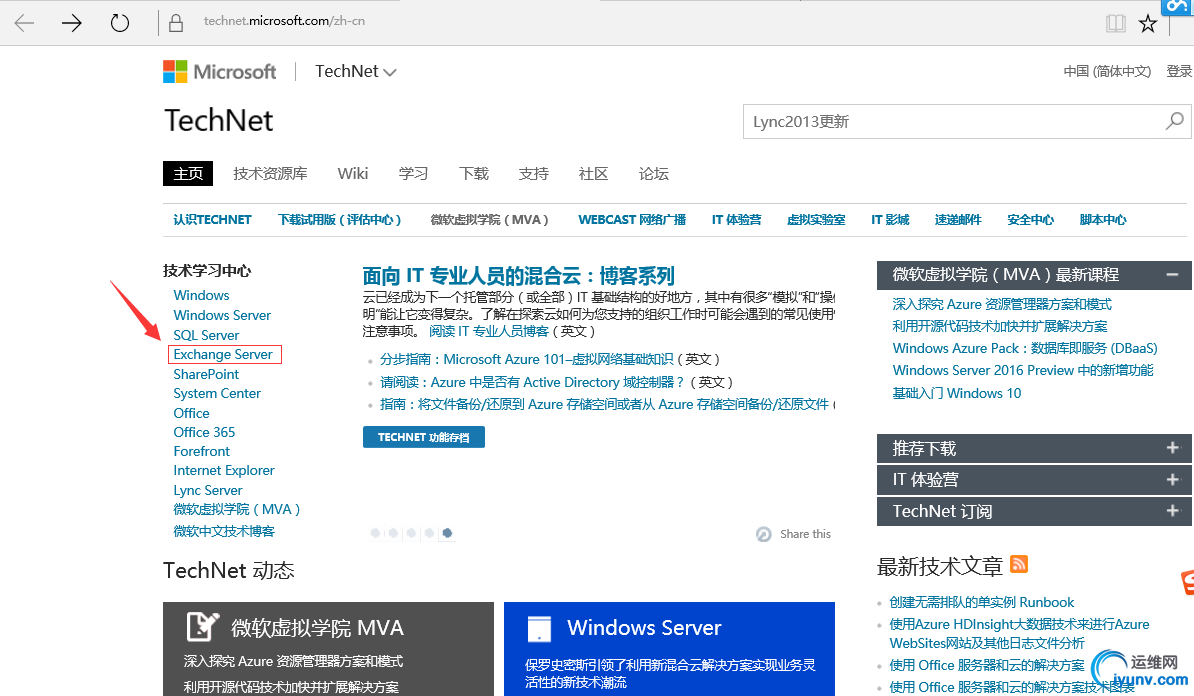Screen dimensions: 1194x696
Task: Open the 社区 tab
Action: (x=593, y=174)
